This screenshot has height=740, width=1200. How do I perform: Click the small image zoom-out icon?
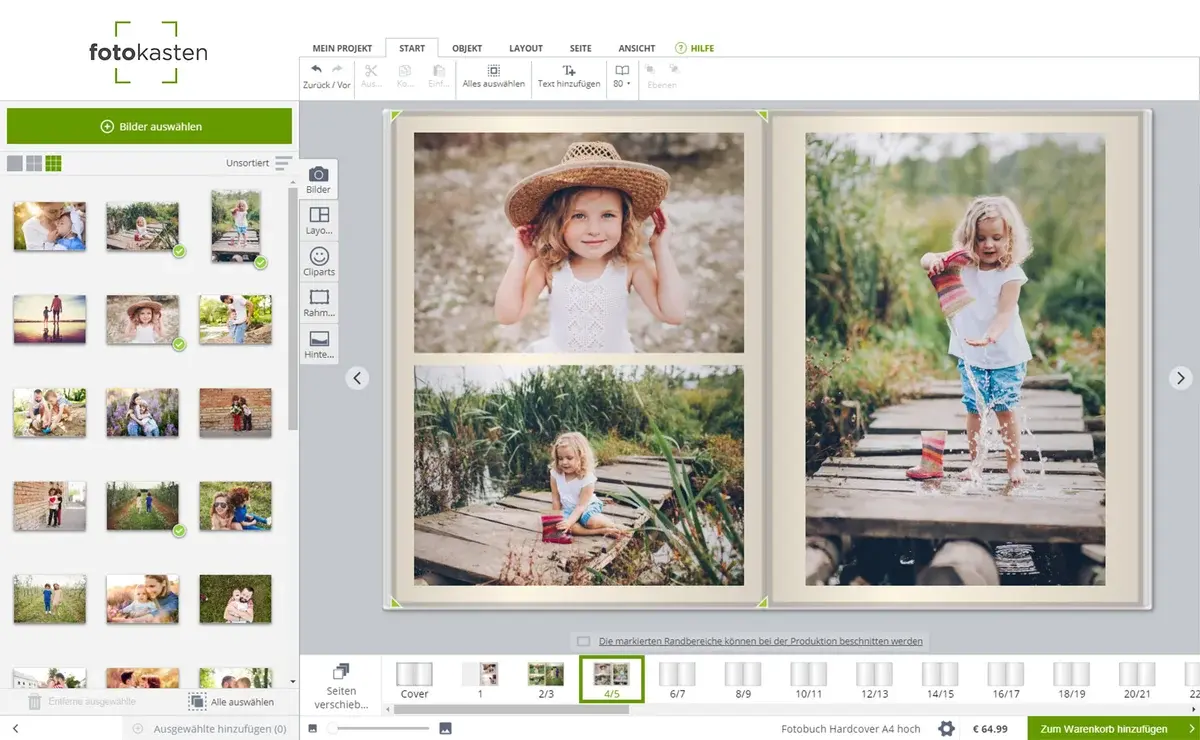coord(312,728)
